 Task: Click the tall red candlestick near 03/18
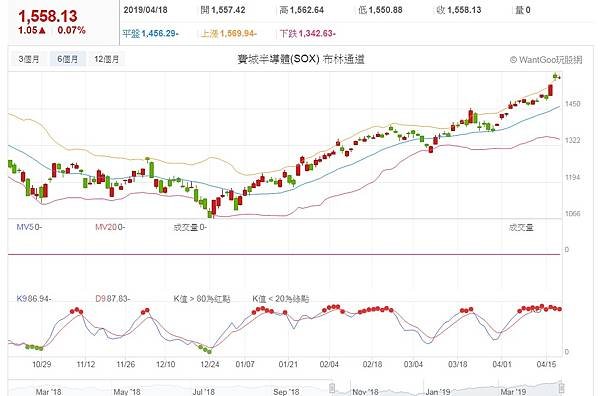pyautogui.click(x=471, y=116)
